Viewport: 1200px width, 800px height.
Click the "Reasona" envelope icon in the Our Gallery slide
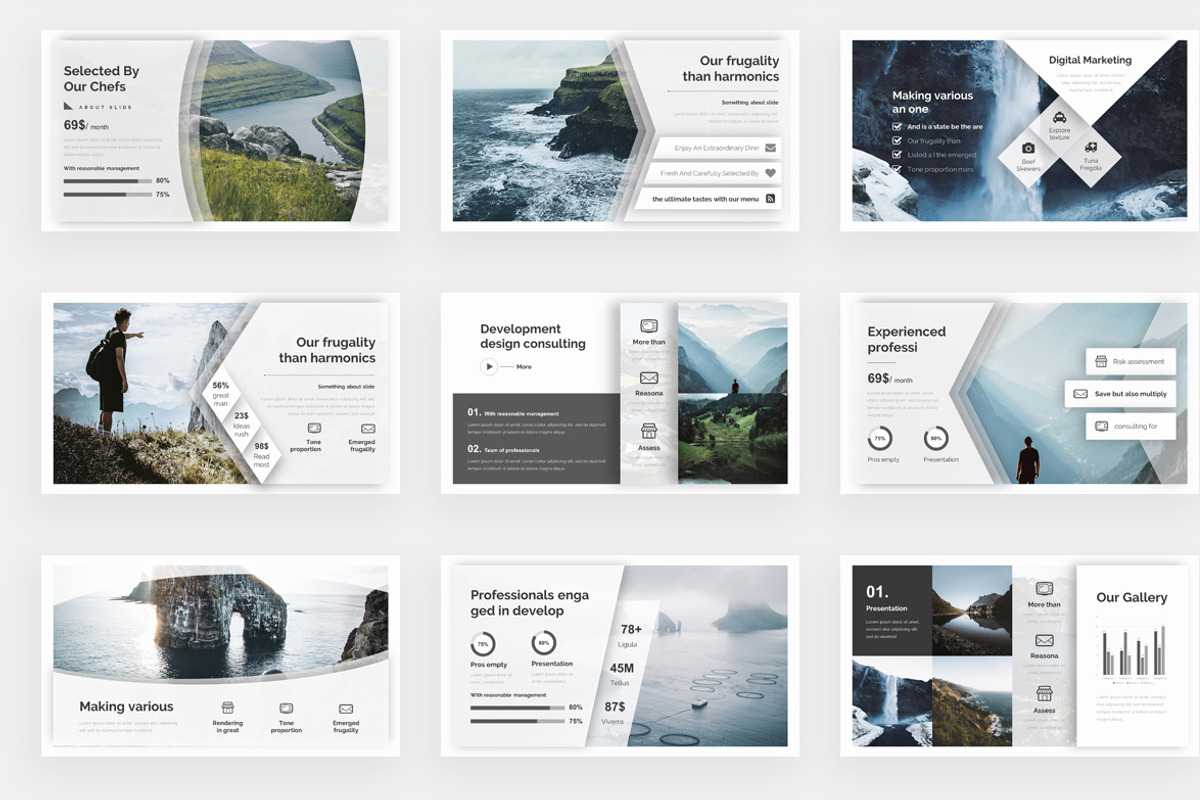tap(1044, 640)
